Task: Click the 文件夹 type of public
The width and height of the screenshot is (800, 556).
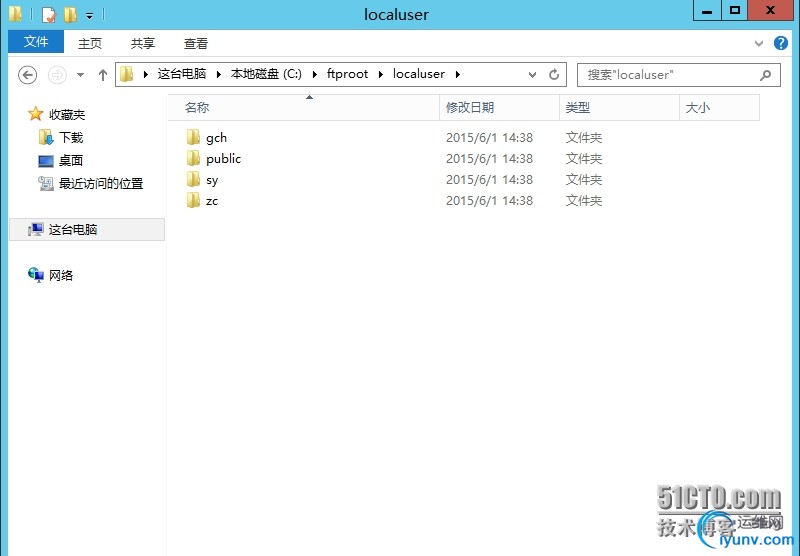Action: click(x=584, y=159)
